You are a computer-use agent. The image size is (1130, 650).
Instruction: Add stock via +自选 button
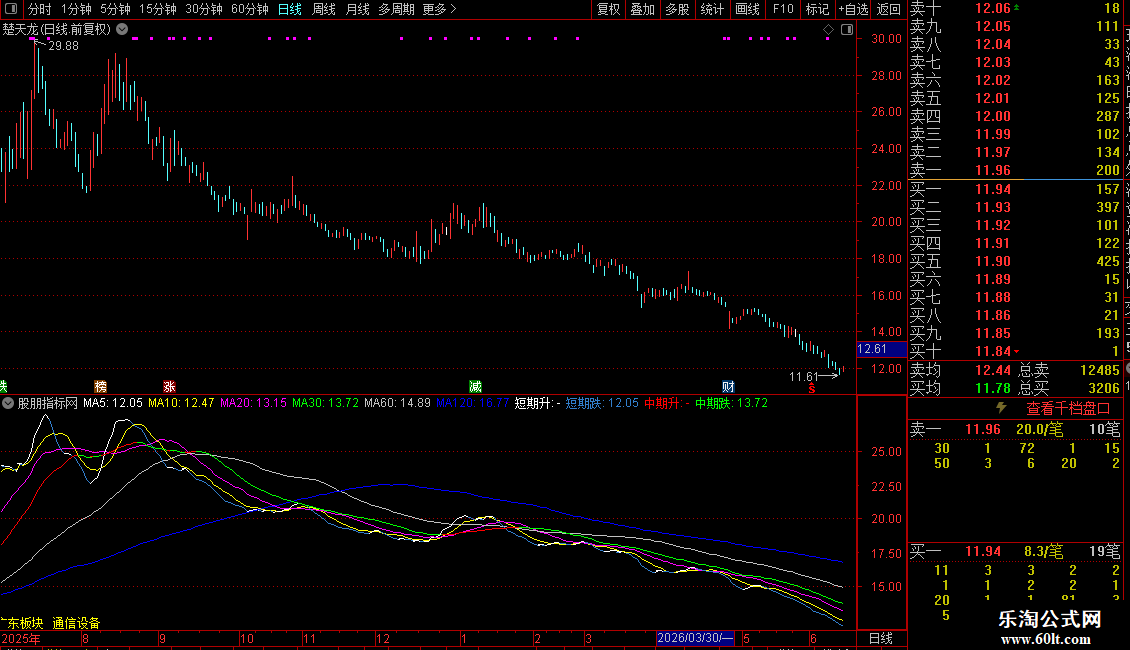click(853, 9)
